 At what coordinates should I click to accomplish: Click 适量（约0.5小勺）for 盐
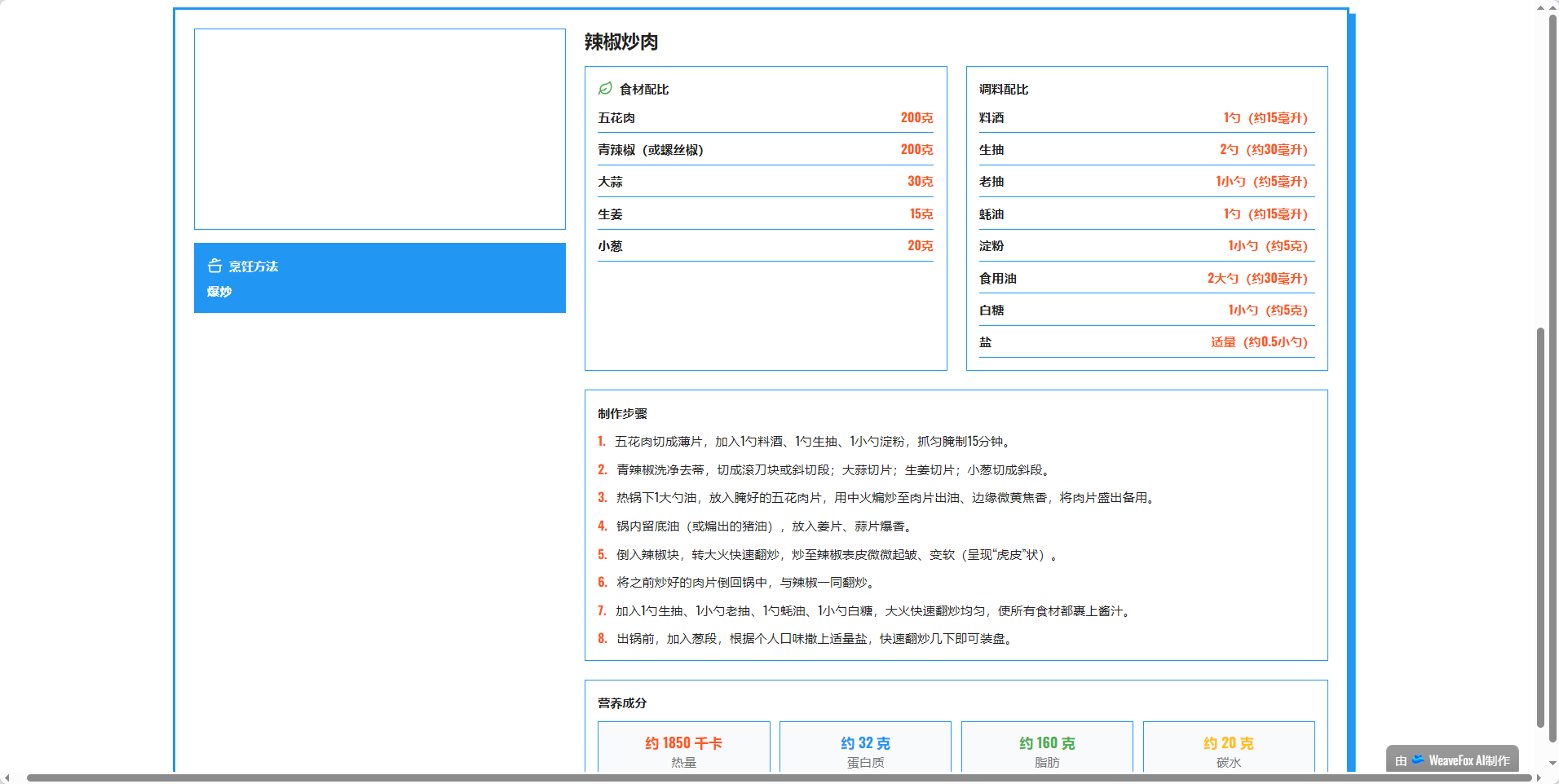click(x=1260, y=342)
